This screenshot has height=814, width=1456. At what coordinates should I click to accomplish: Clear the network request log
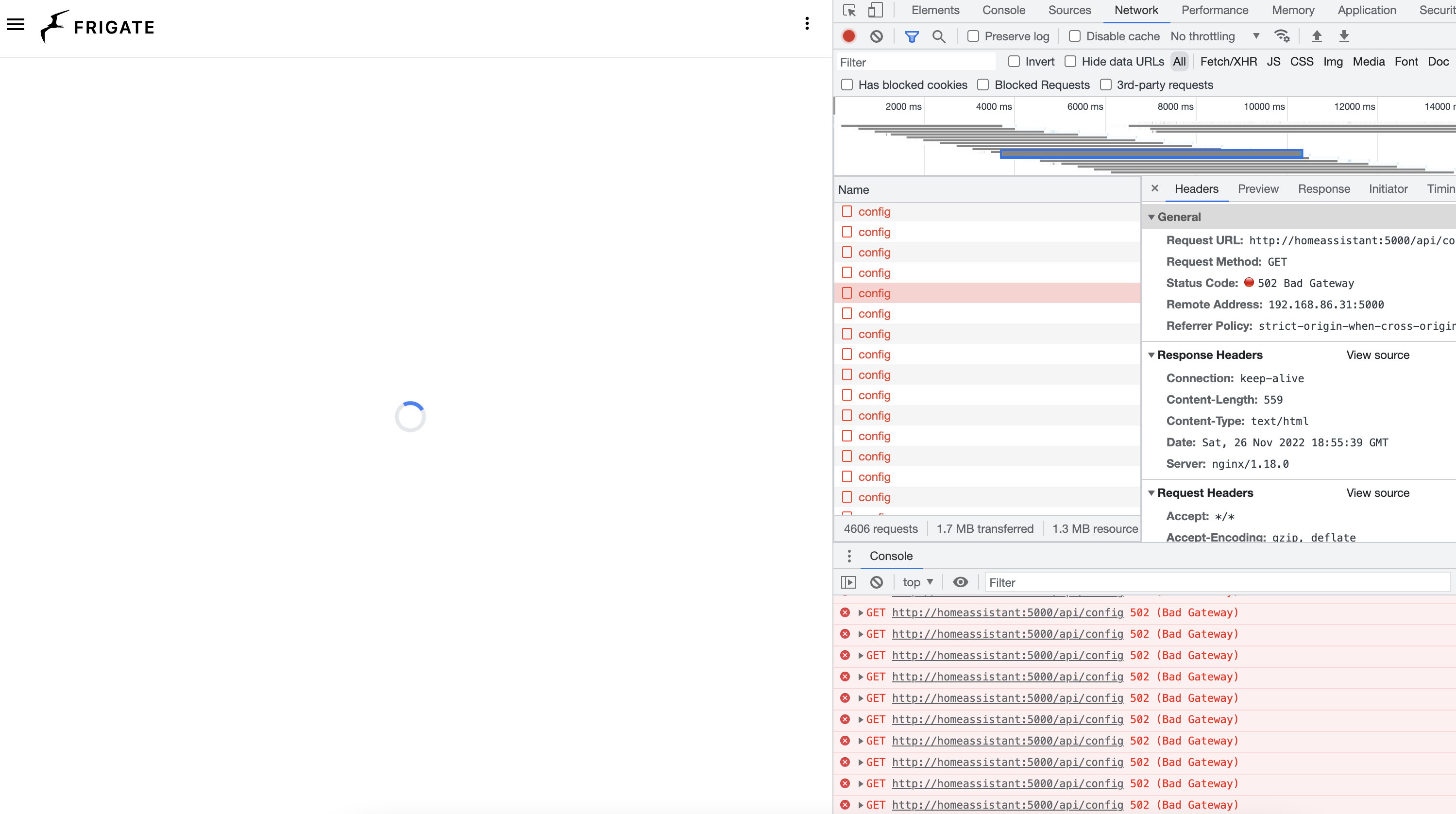(x=877, y=35)
